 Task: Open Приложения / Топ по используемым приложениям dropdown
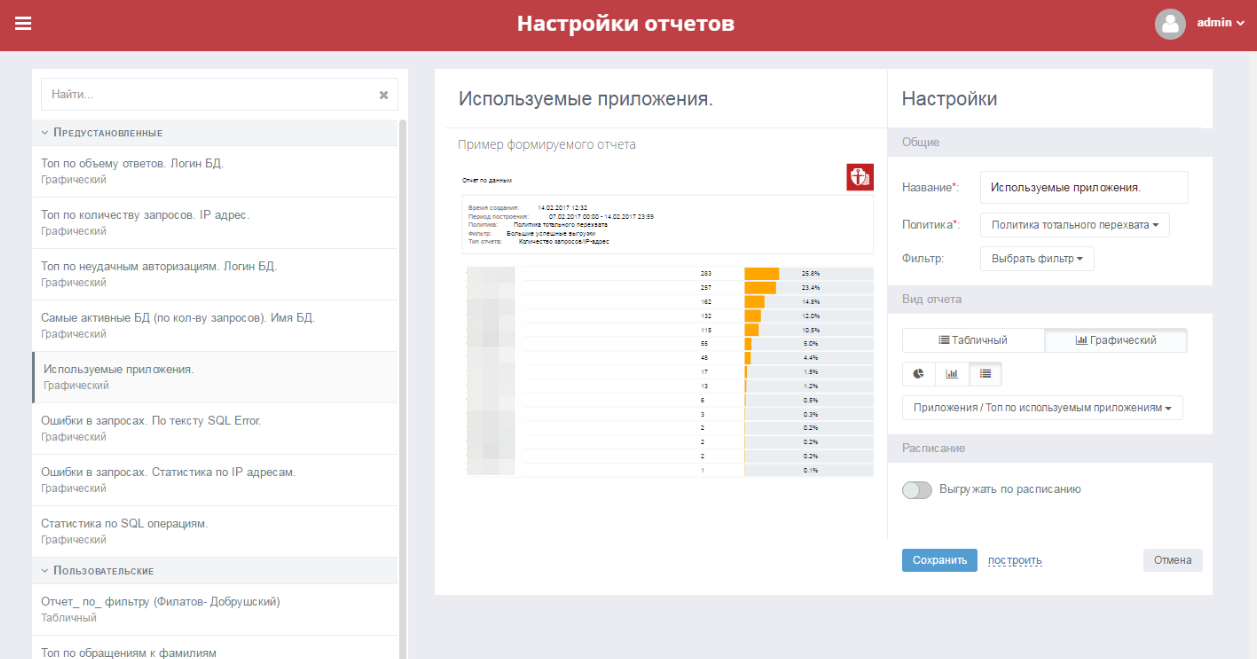(x=1042, y=407)
